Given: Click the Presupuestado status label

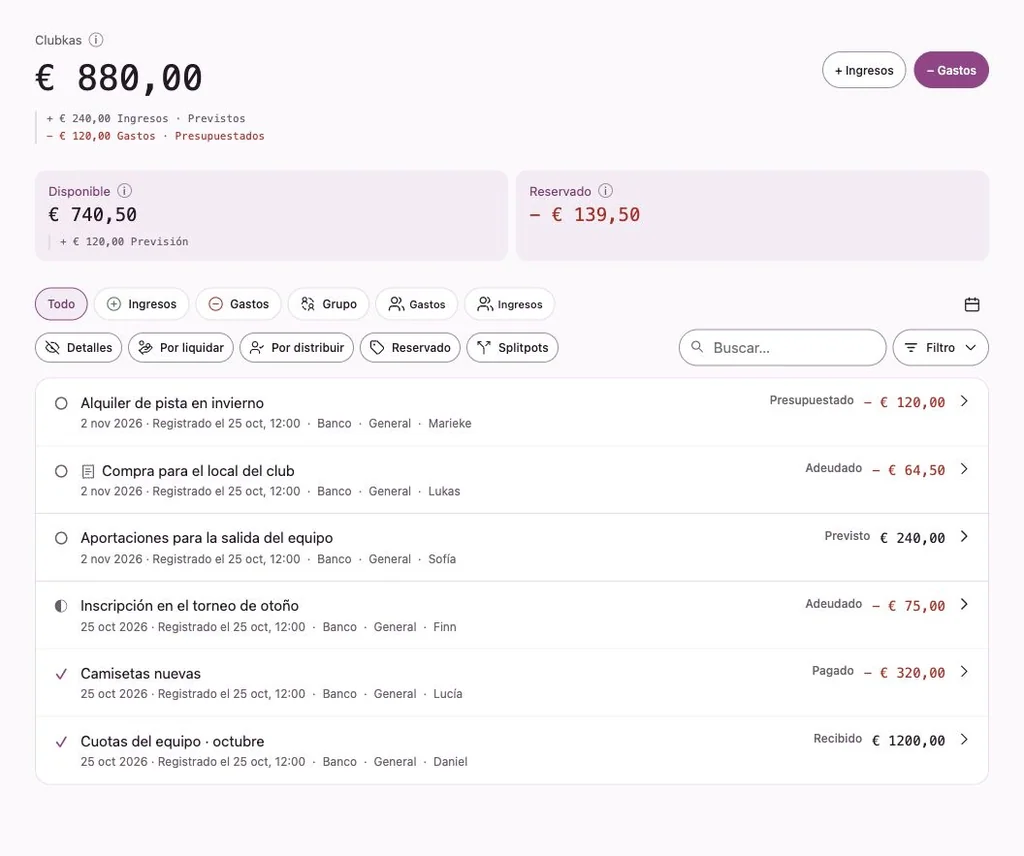Looking at the screenshot, I should 811,400.
